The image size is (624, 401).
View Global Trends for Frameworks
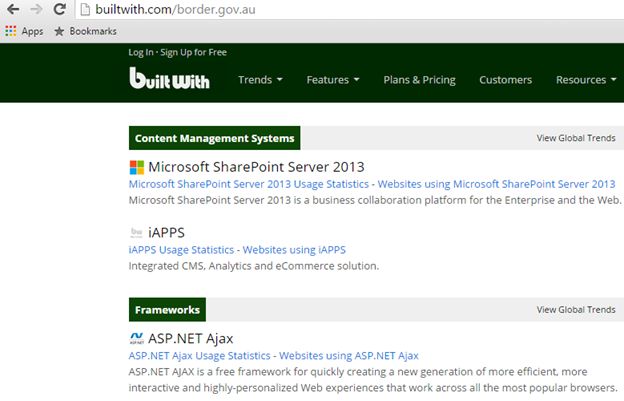click(576, 309)
